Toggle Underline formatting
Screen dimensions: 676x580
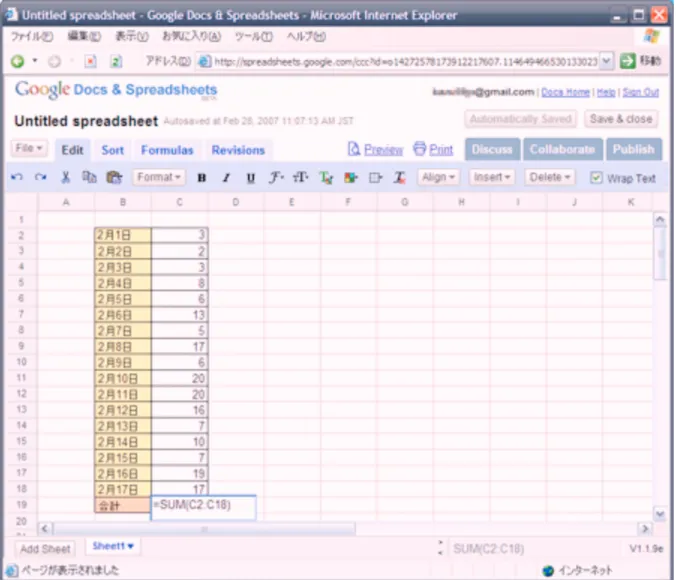(x=250, y=178)
